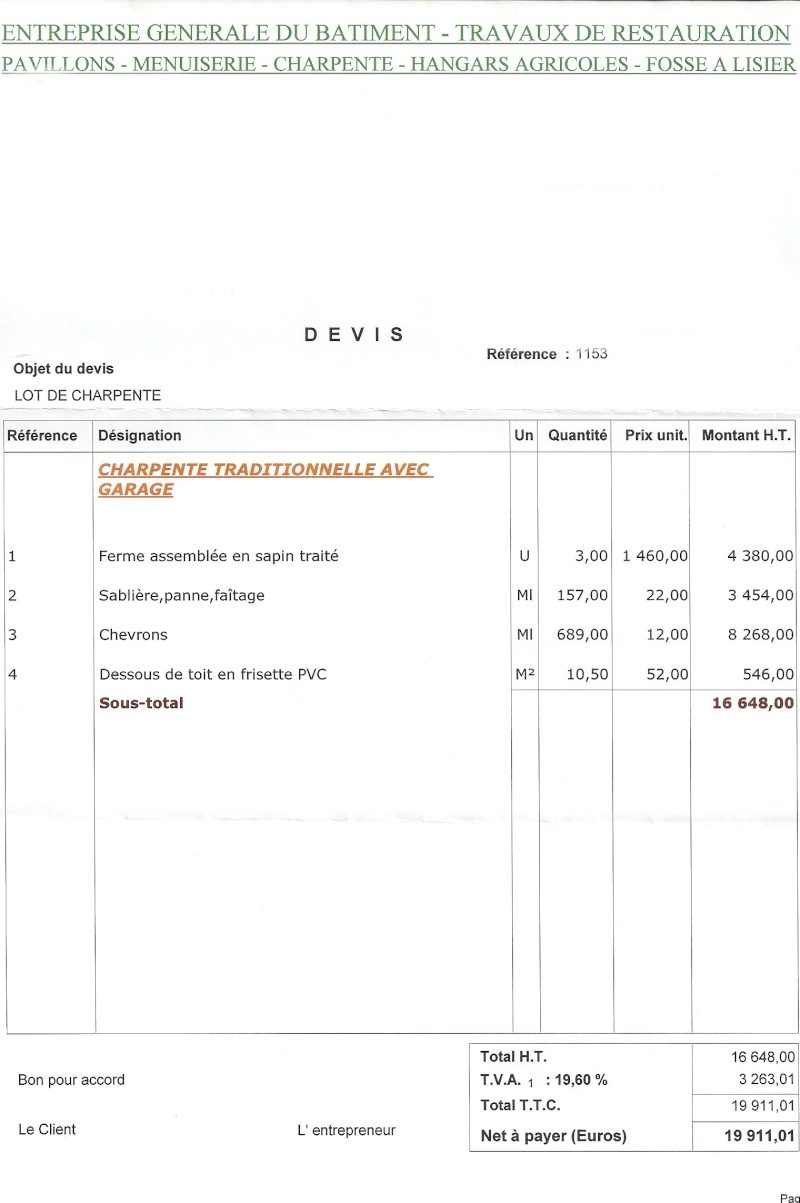Image resolution: width=800 pixels, height=1203 pixels.
Task: Select the Montant H.T. column header
Action: pos(746,435)
